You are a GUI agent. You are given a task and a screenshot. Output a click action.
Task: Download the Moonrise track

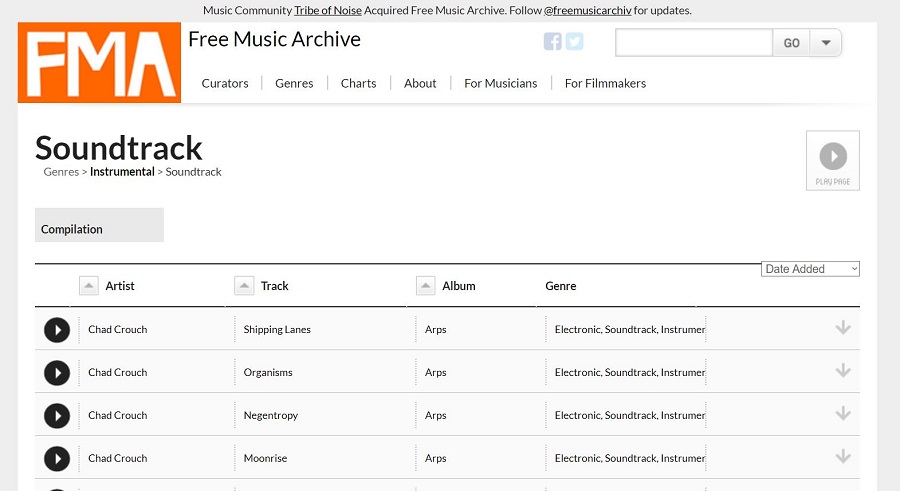click(x=843, y=457)
